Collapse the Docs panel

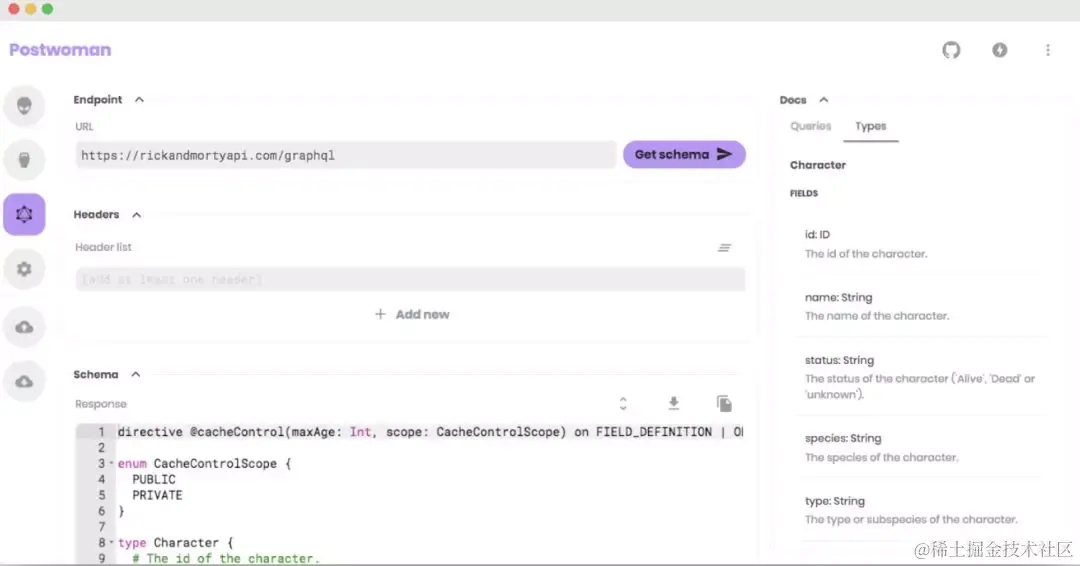click(x=824, y=100)
